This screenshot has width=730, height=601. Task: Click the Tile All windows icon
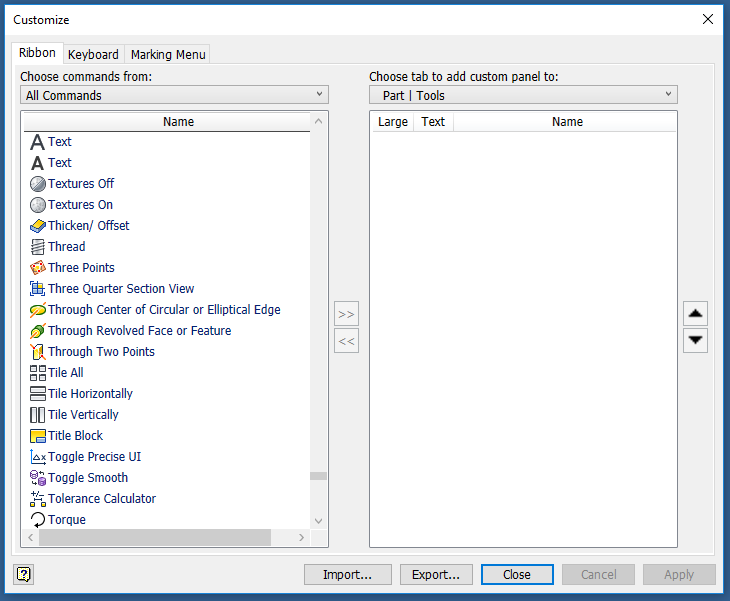pos(38,373)
